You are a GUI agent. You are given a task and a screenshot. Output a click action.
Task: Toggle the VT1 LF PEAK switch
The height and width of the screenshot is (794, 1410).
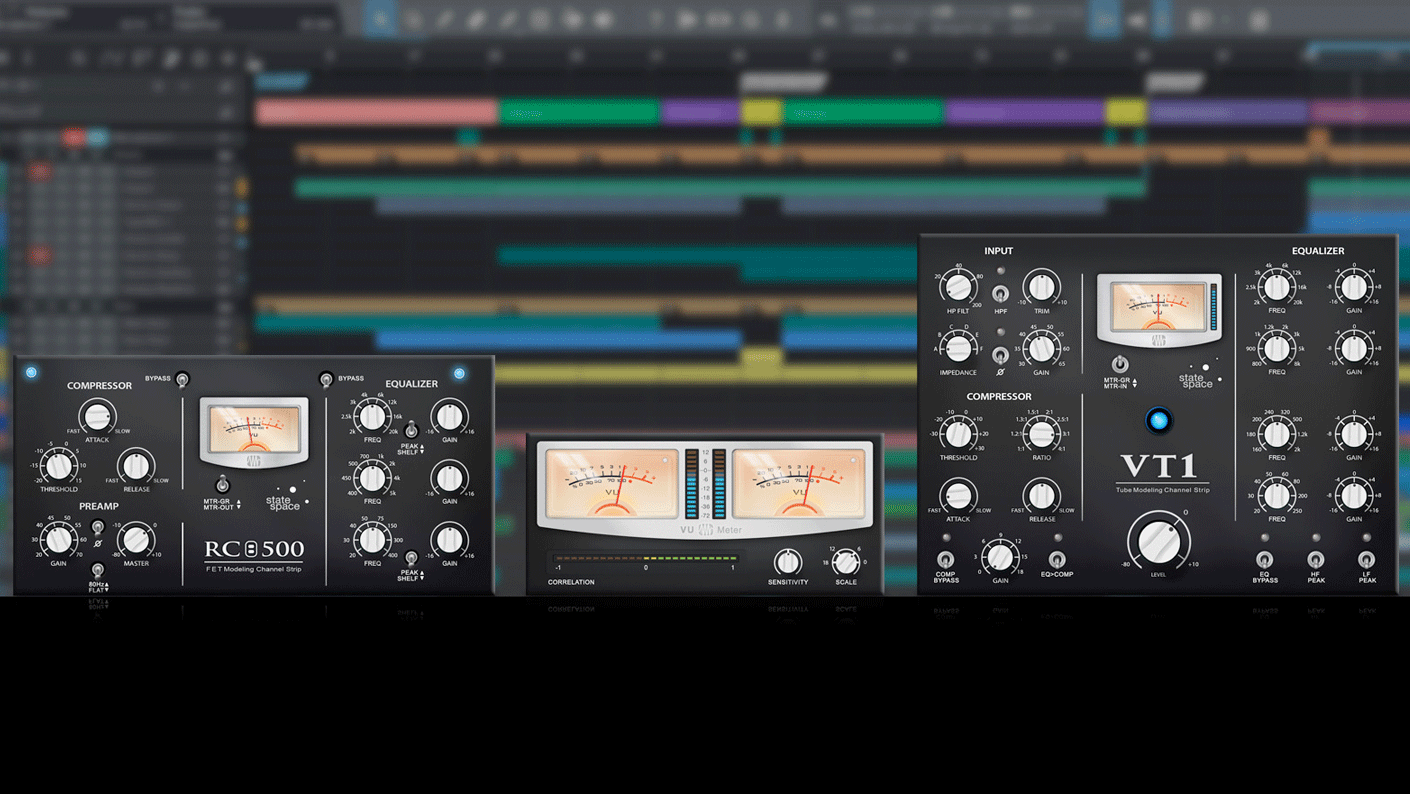click(1367, 560)
